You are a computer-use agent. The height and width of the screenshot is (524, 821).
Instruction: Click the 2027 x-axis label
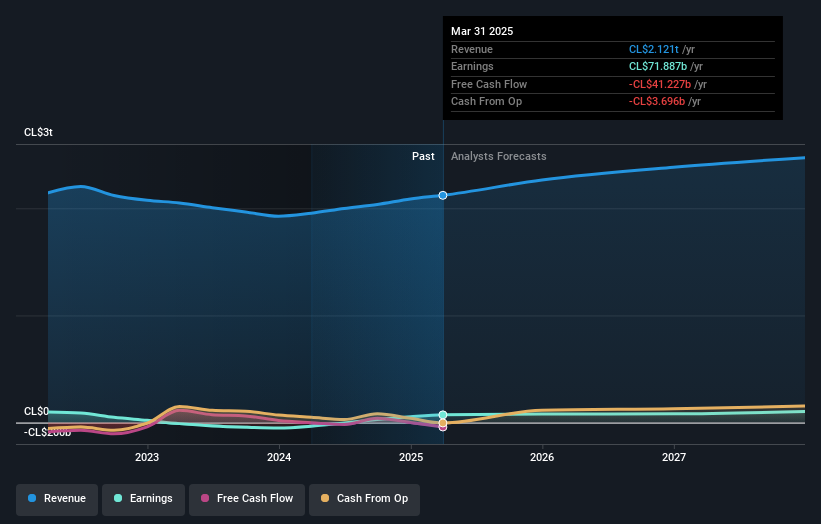click(674, 458)
